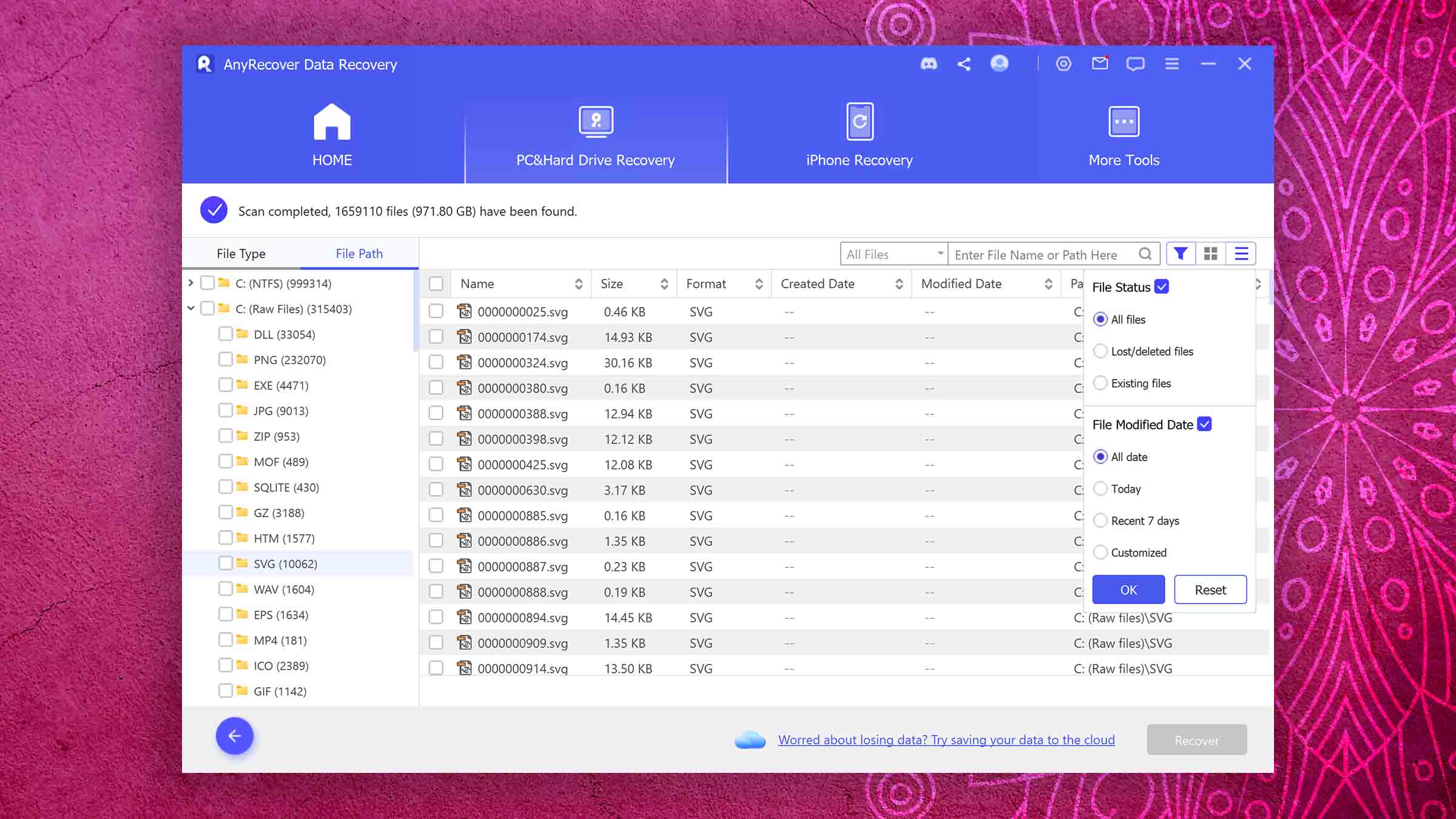
Task: Select the Existing files radio button
Action: click(x=1100, y=383)
